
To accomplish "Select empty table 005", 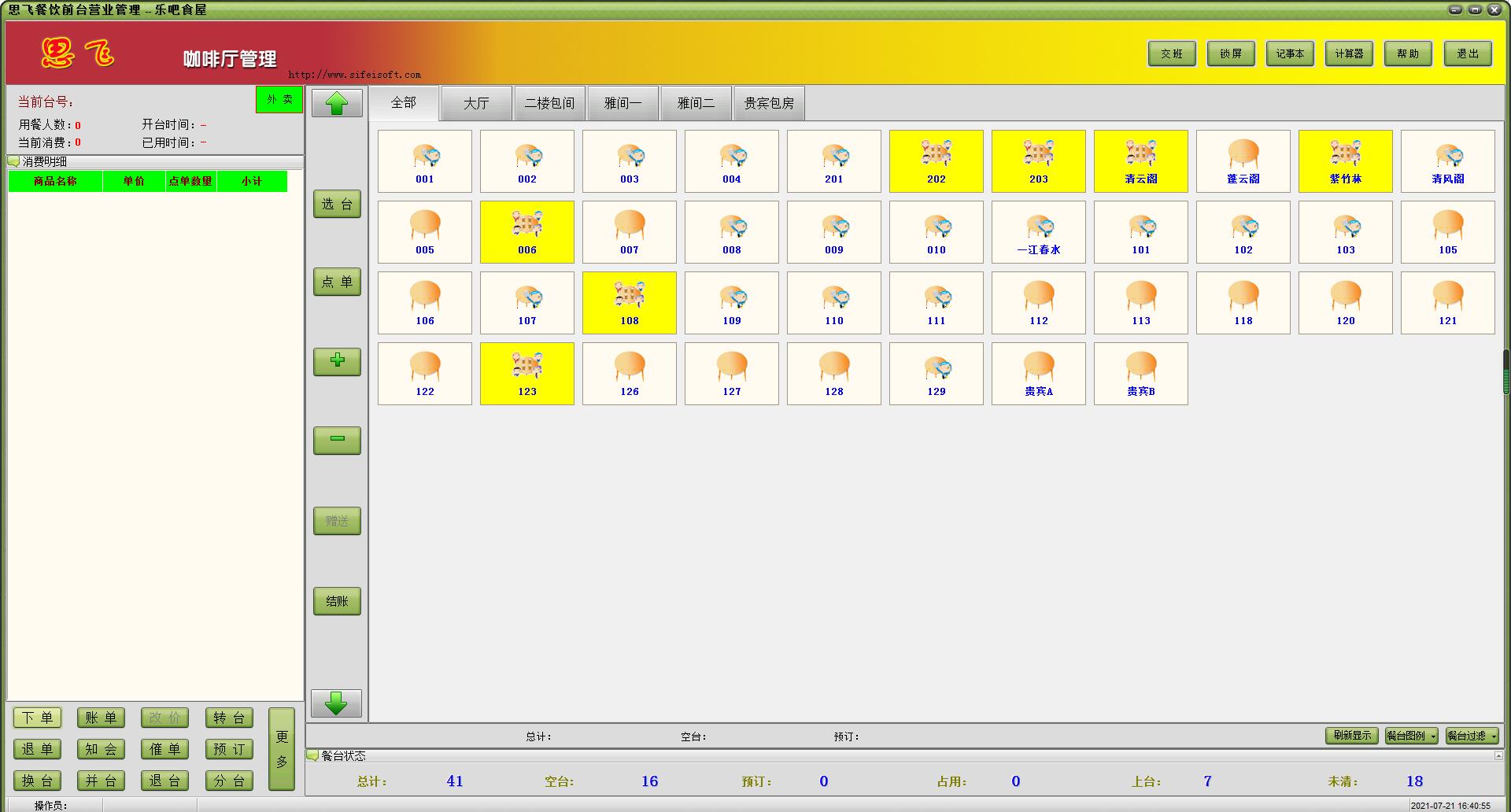I will pyautogui.click(x=424, y=232).
